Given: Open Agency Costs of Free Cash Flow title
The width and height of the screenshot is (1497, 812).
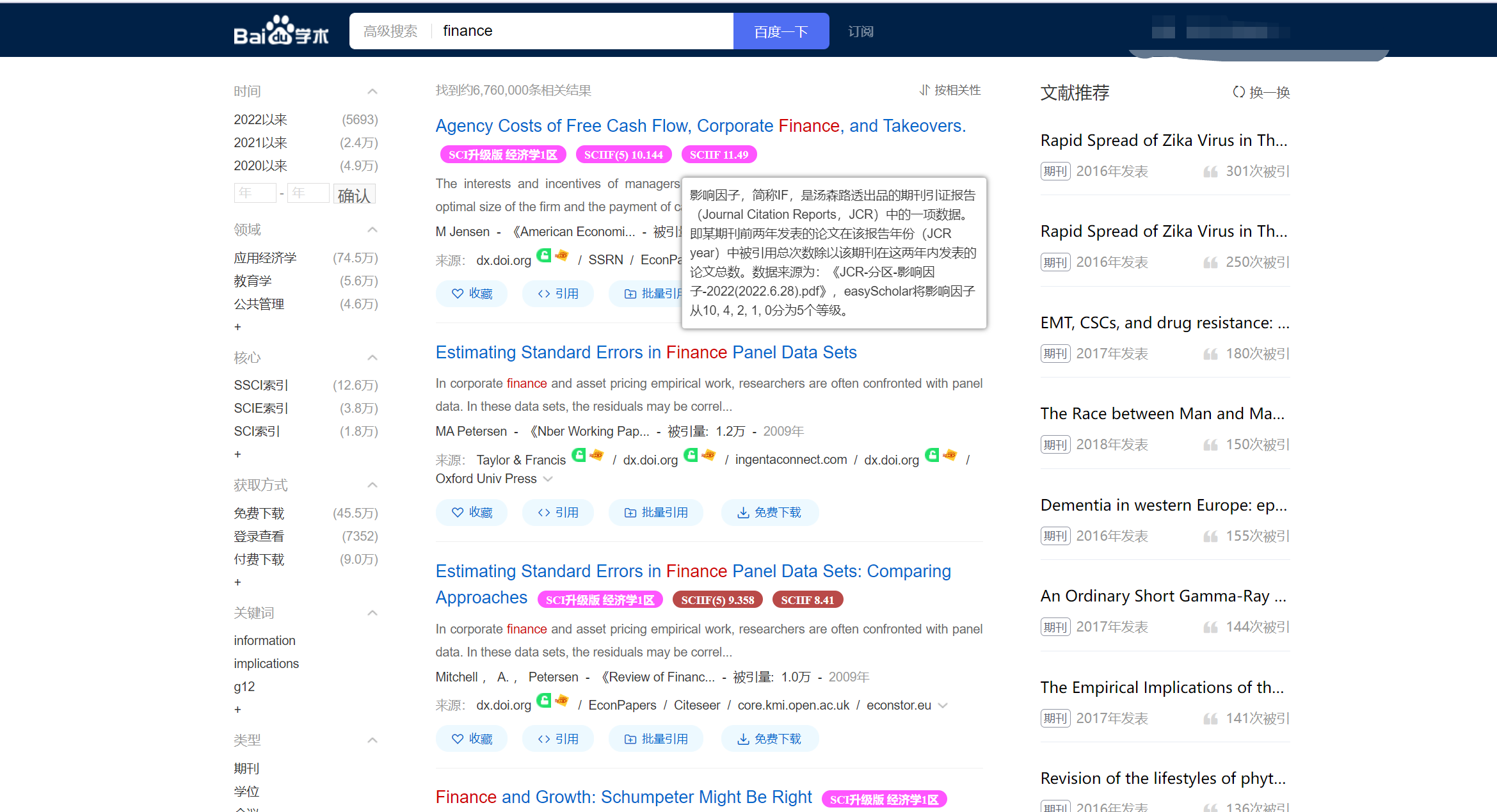Looking at the screenshot, I should [x=701, y=126].
